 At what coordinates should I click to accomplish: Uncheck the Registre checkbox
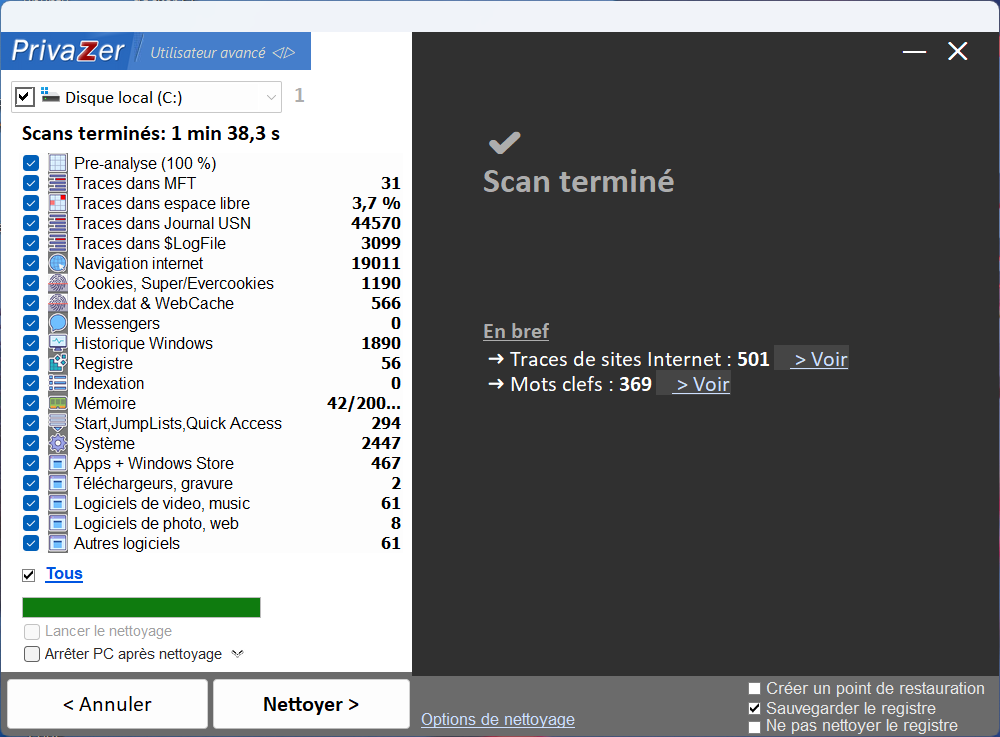(31, 363)
